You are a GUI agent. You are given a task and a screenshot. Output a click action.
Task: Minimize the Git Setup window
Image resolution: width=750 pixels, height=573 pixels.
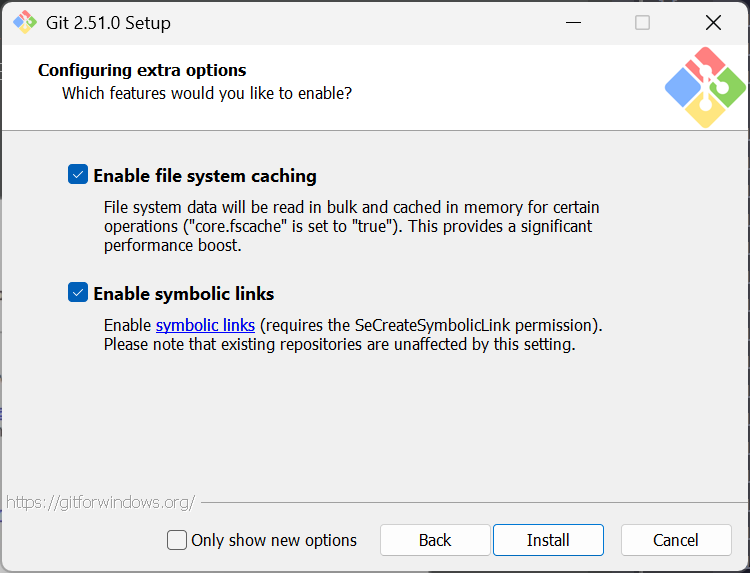[x=572, y=22]
